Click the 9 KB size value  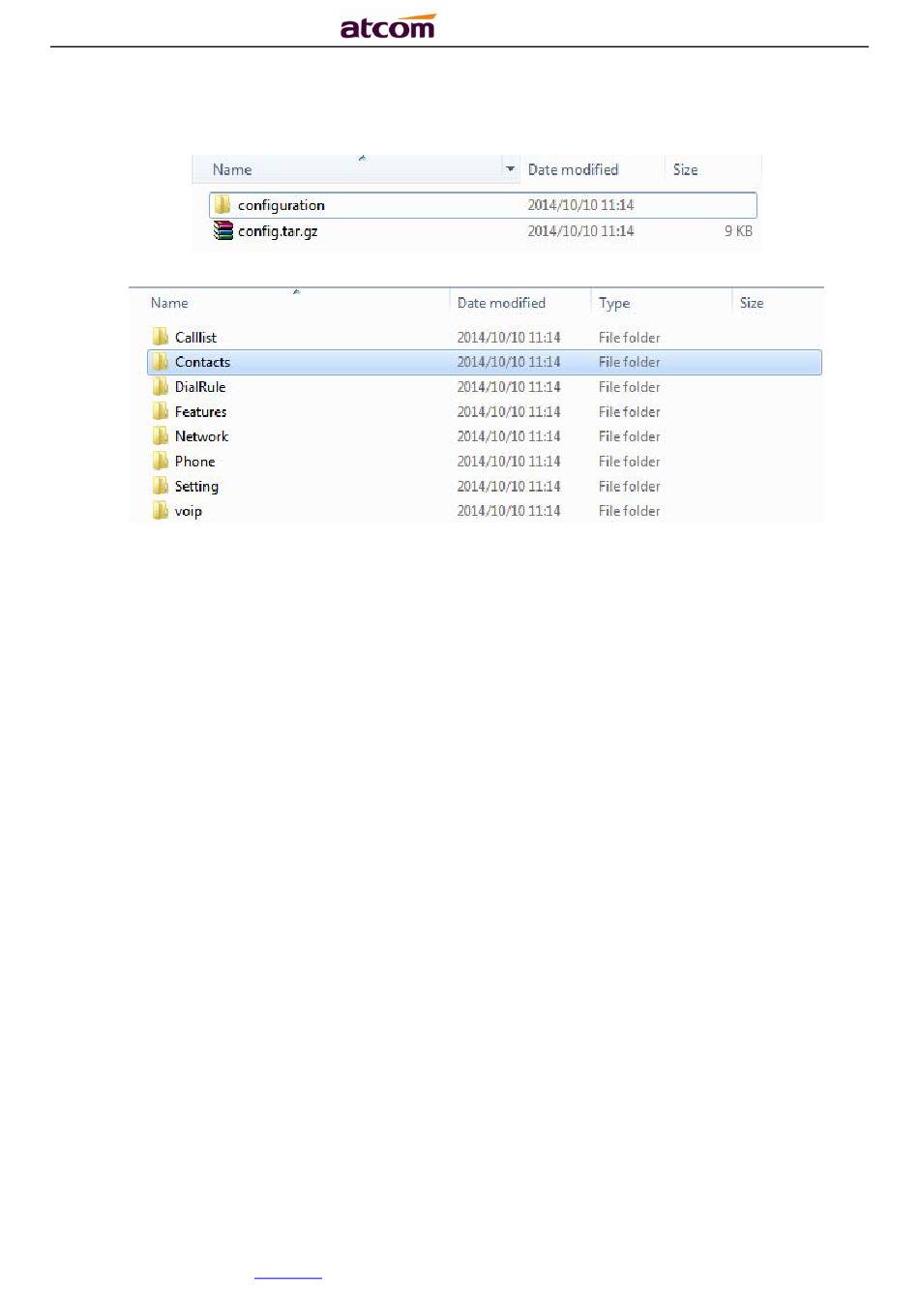tap(738, 230)
